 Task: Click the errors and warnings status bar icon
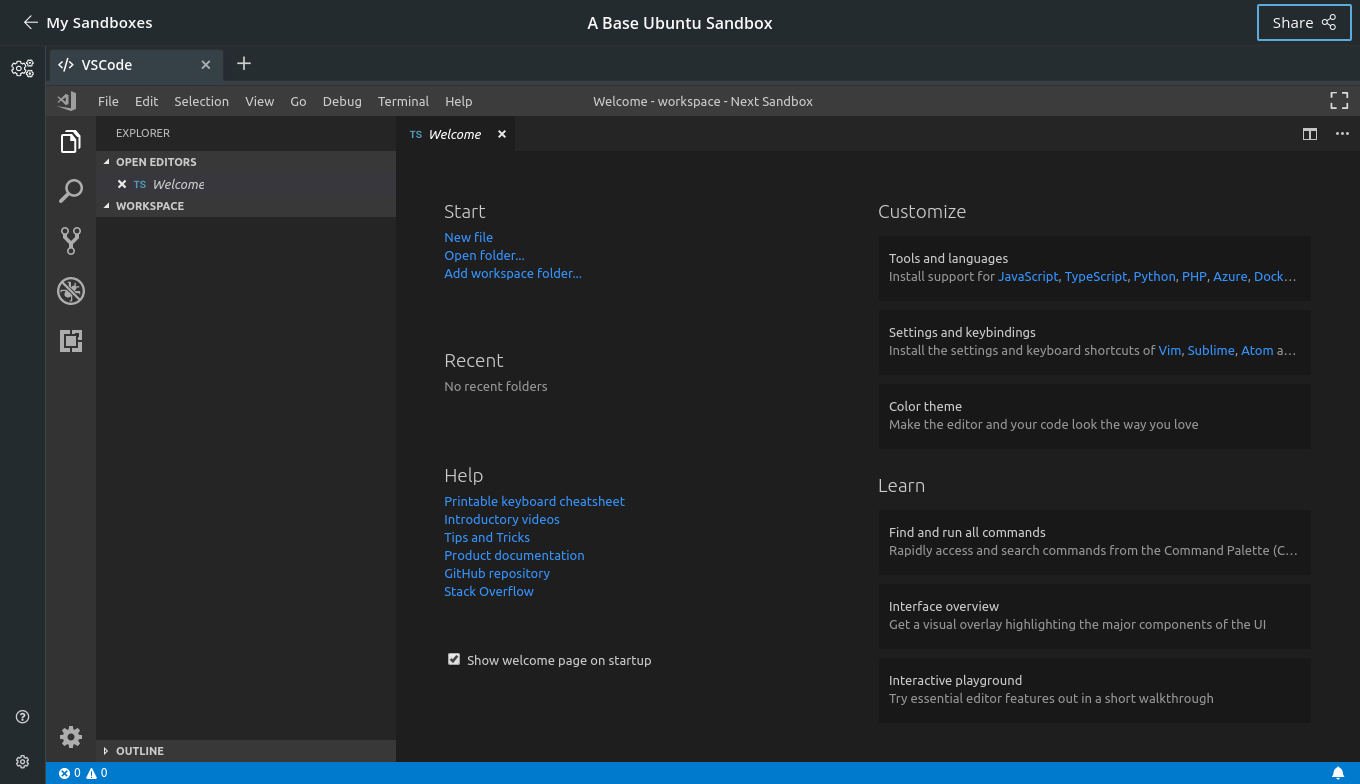[x=82, y=772]
